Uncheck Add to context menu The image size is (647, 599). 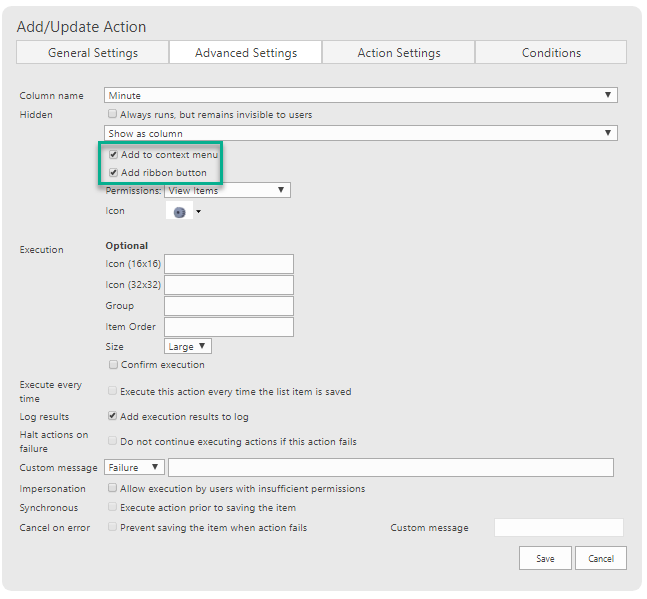pos(113,155)
